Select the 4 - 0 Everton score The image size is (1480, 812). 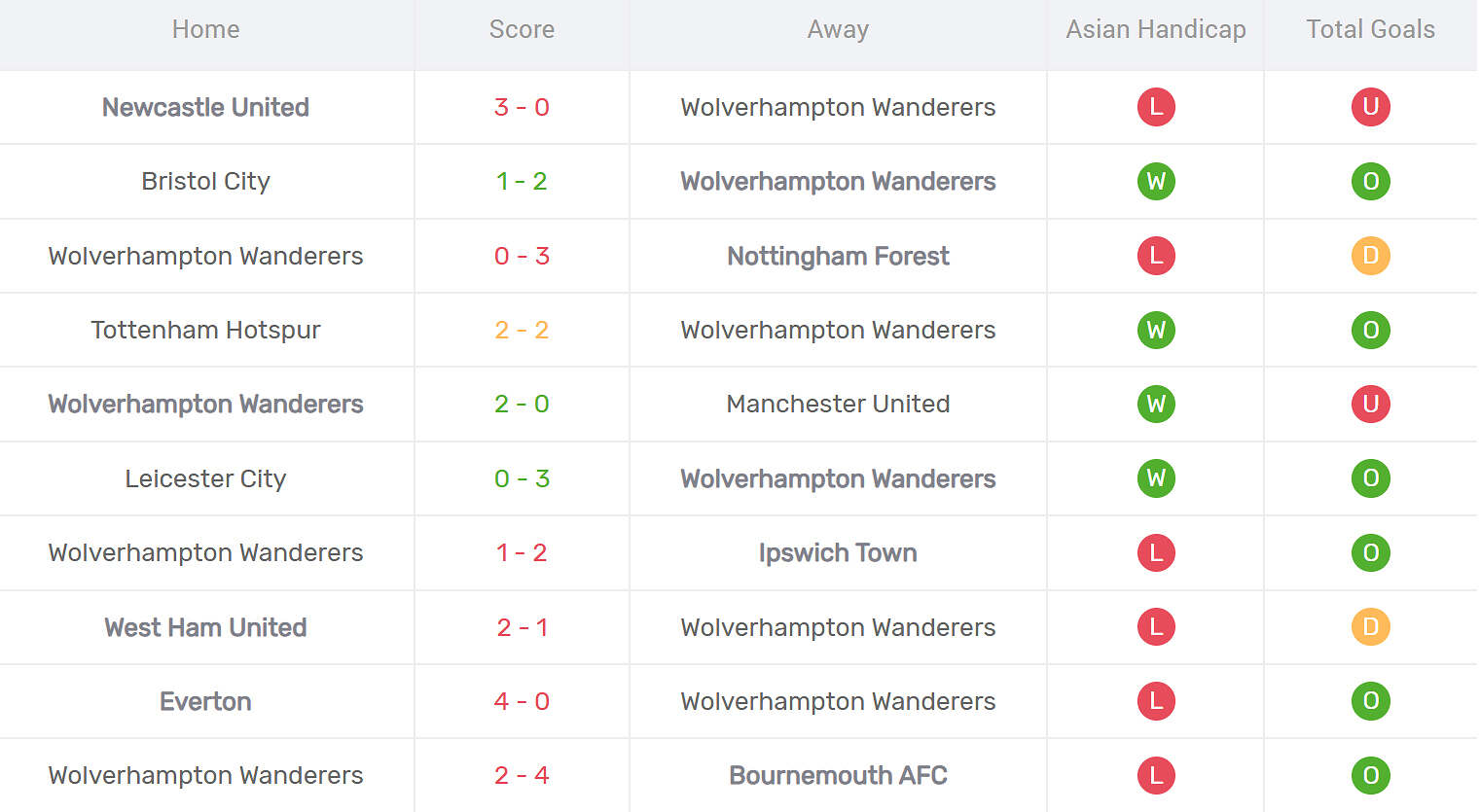click(522, 701)
